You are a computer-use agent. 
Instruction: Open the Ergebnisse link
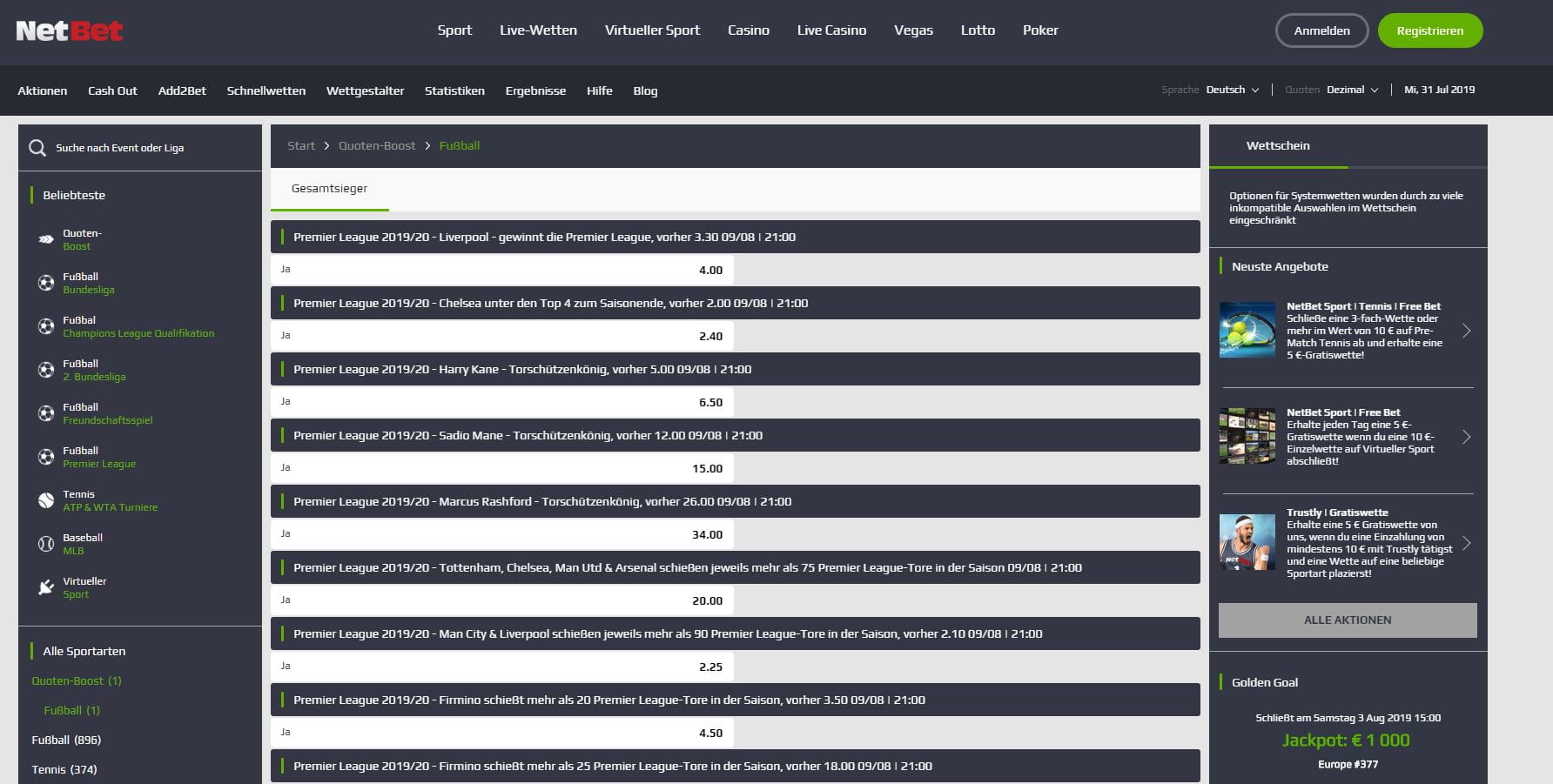(535, 90)
